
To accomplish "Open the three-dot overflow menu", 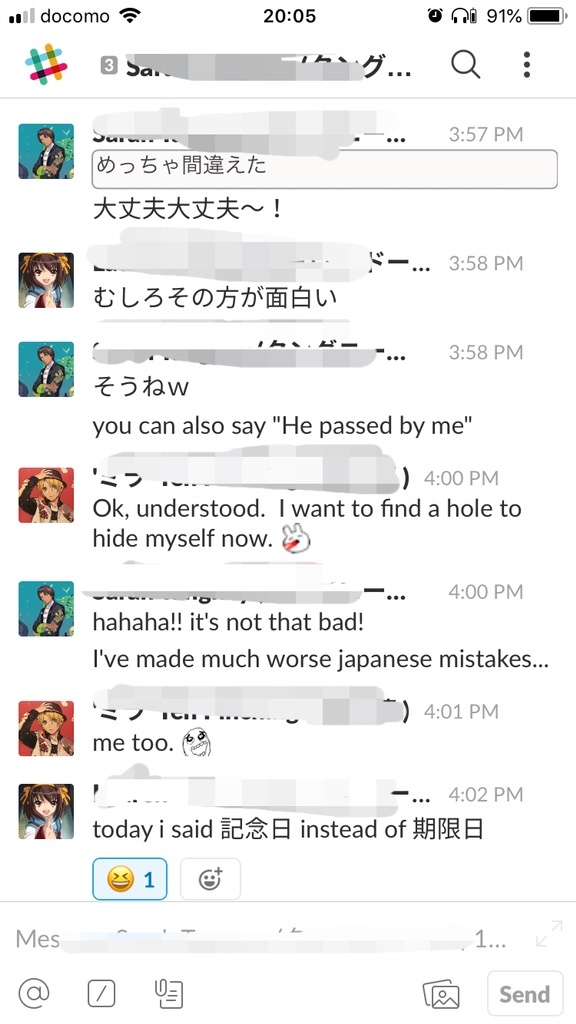I will 526,64.
